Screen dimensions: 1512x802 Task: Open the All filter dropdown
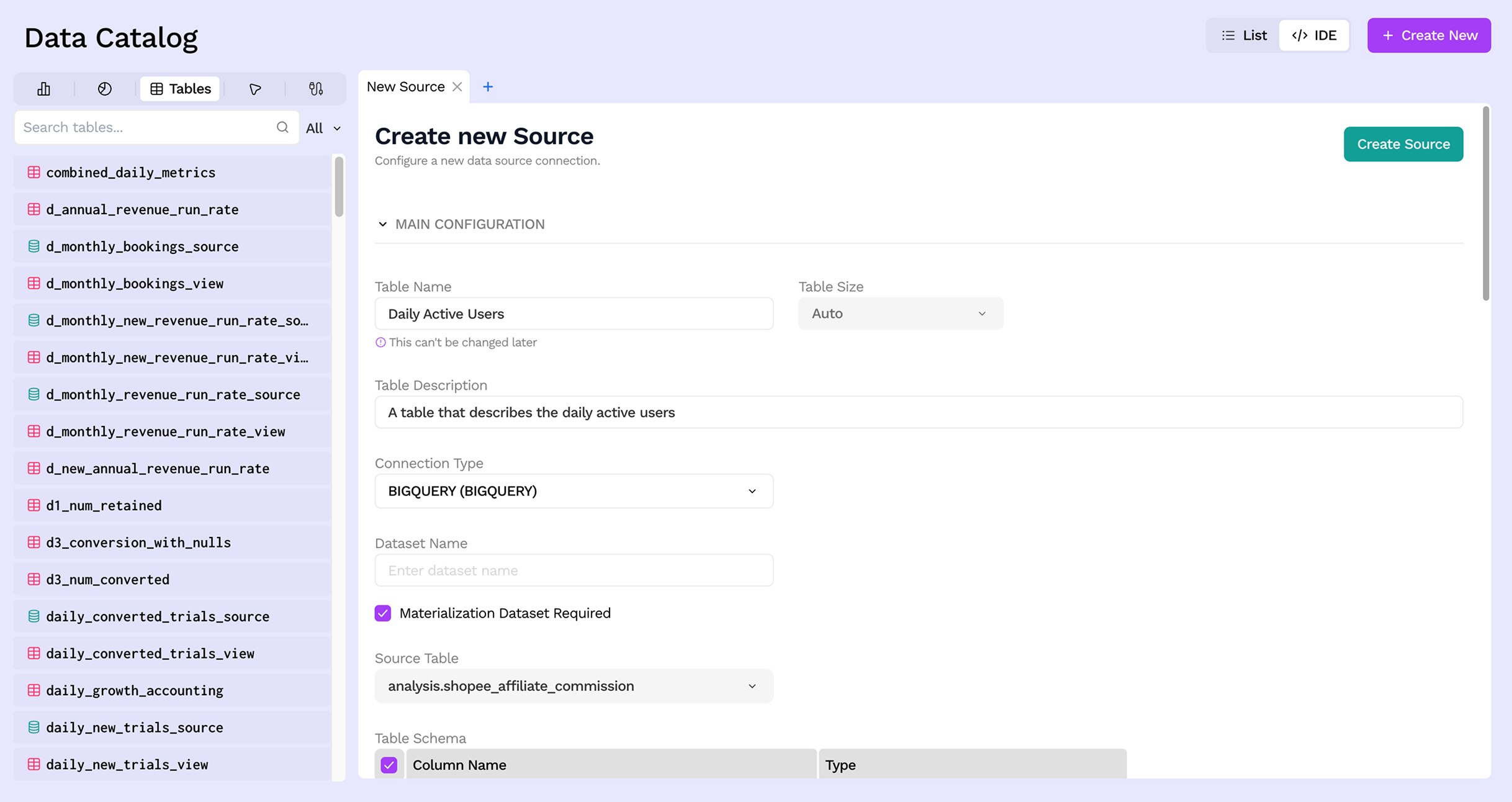pyautogui.click(x=323, y=128)
